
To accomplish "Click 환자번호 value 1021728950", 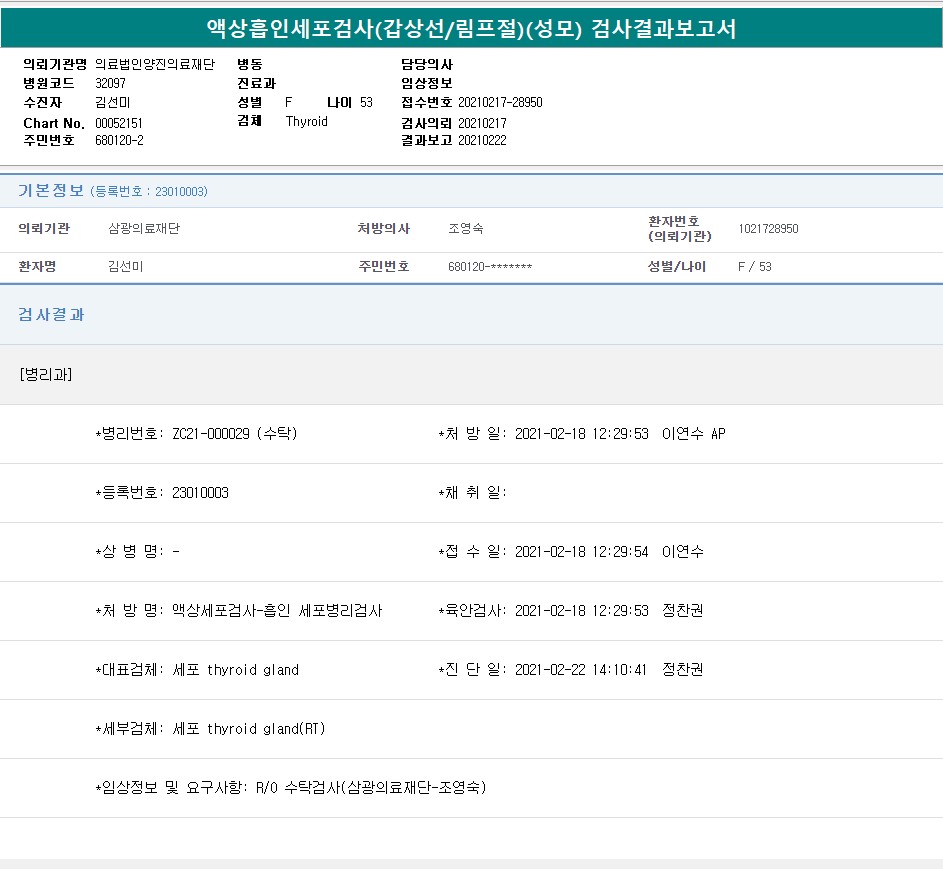I will [x=768, y=229].
